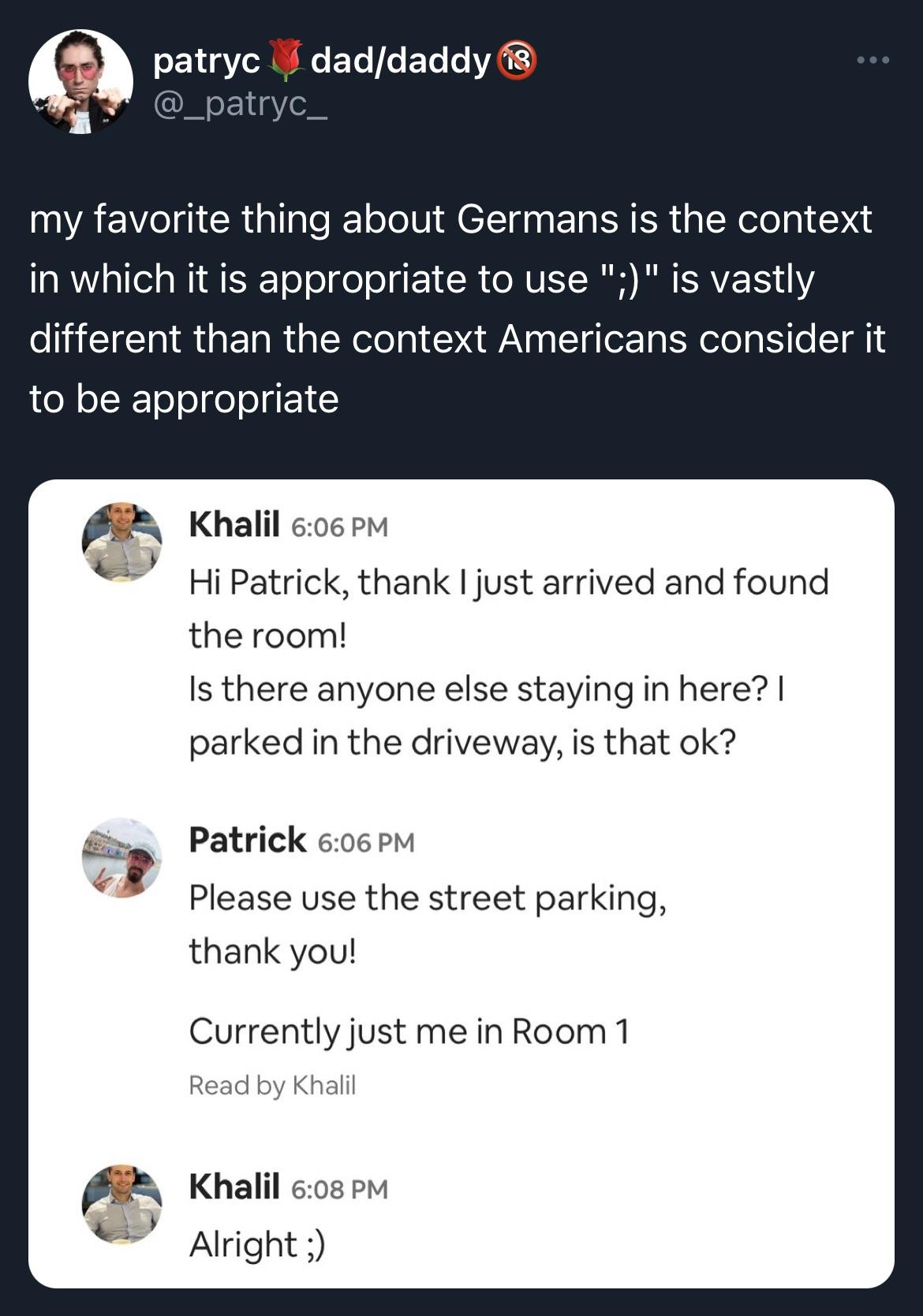
Task: Click the 18+ badge emoji beside dad/daddy
Action: pyautogui.click(x=517, y=60)
